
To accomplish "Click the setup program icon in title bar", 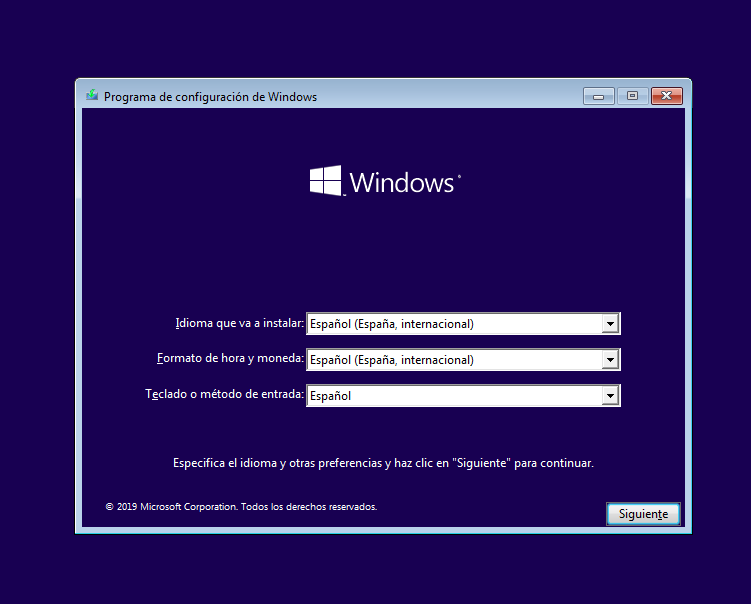I will (92, 96).
